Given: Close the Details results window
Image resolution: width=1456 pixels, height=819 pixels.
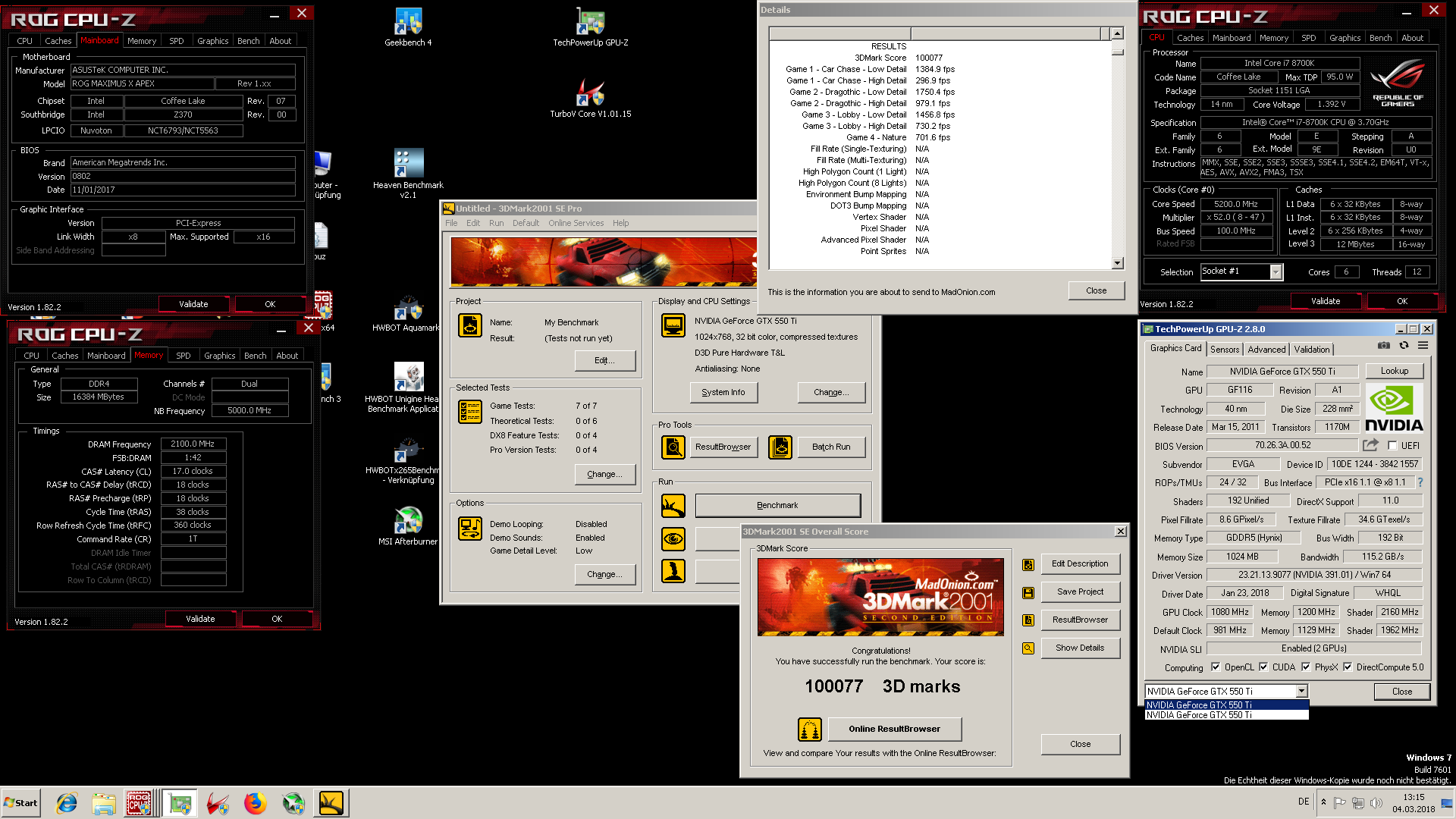Looking at the screenshot, I should pyautogui.click(x=1096, y=291).
